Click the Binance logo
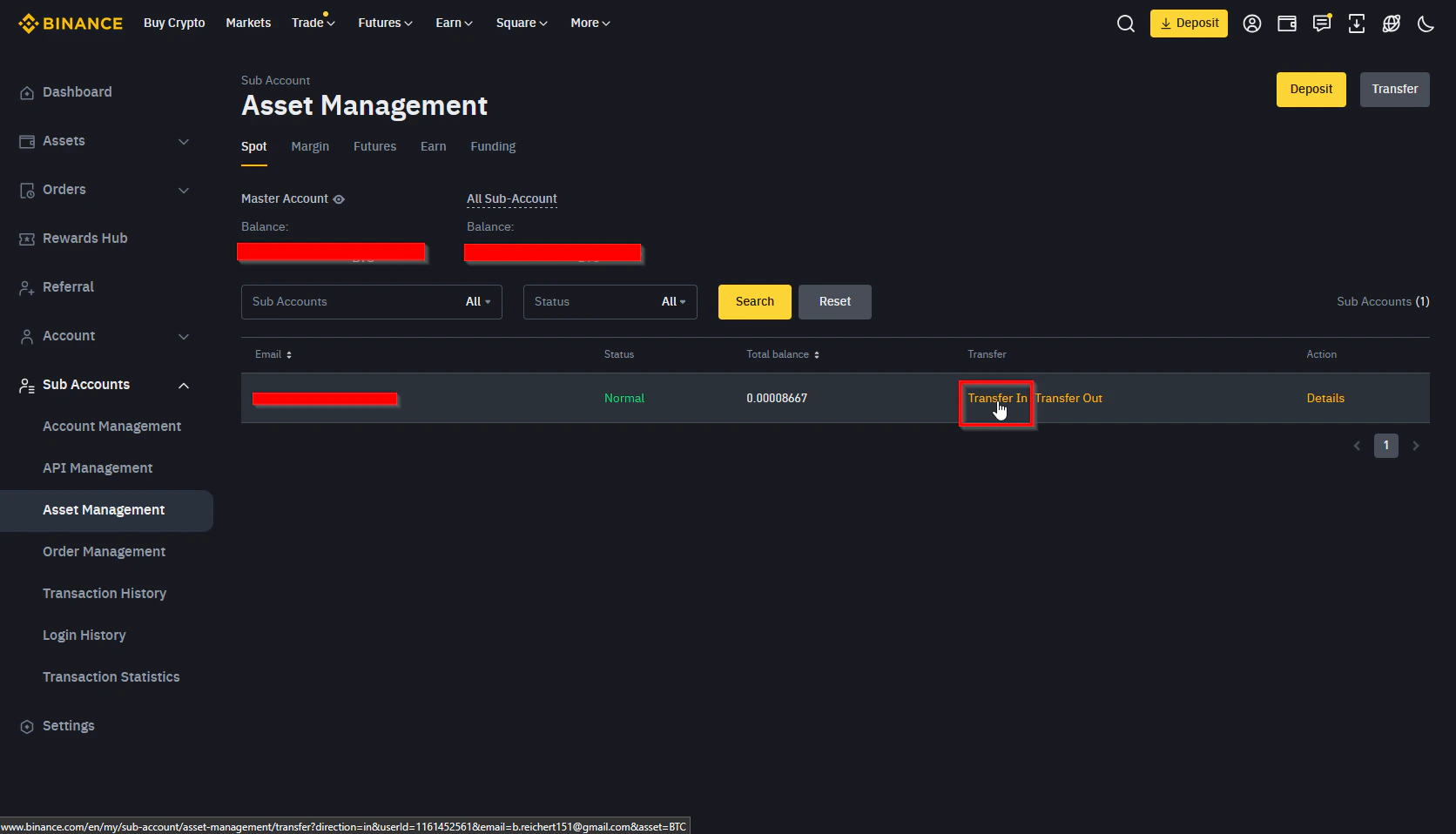The height and width of the screenshot is (834, 1456). (x=70, y=24)
